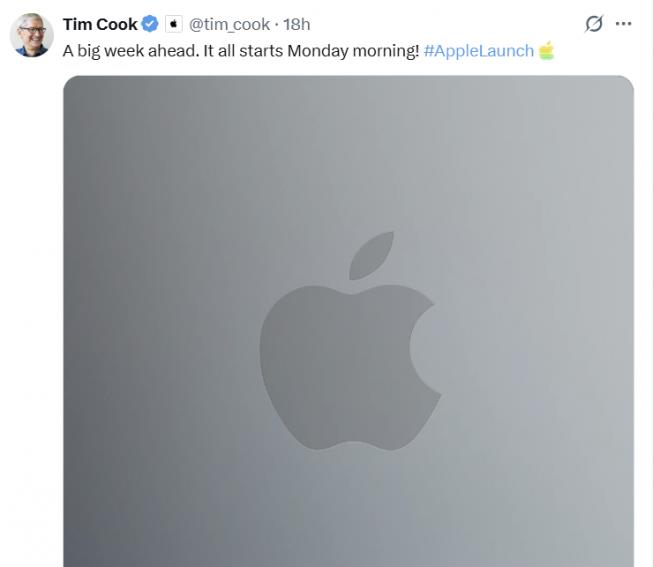Open the attached gray Apple image
Image resolution: width=653 pixels, height=567 pixels.
(x=349, y=321)
